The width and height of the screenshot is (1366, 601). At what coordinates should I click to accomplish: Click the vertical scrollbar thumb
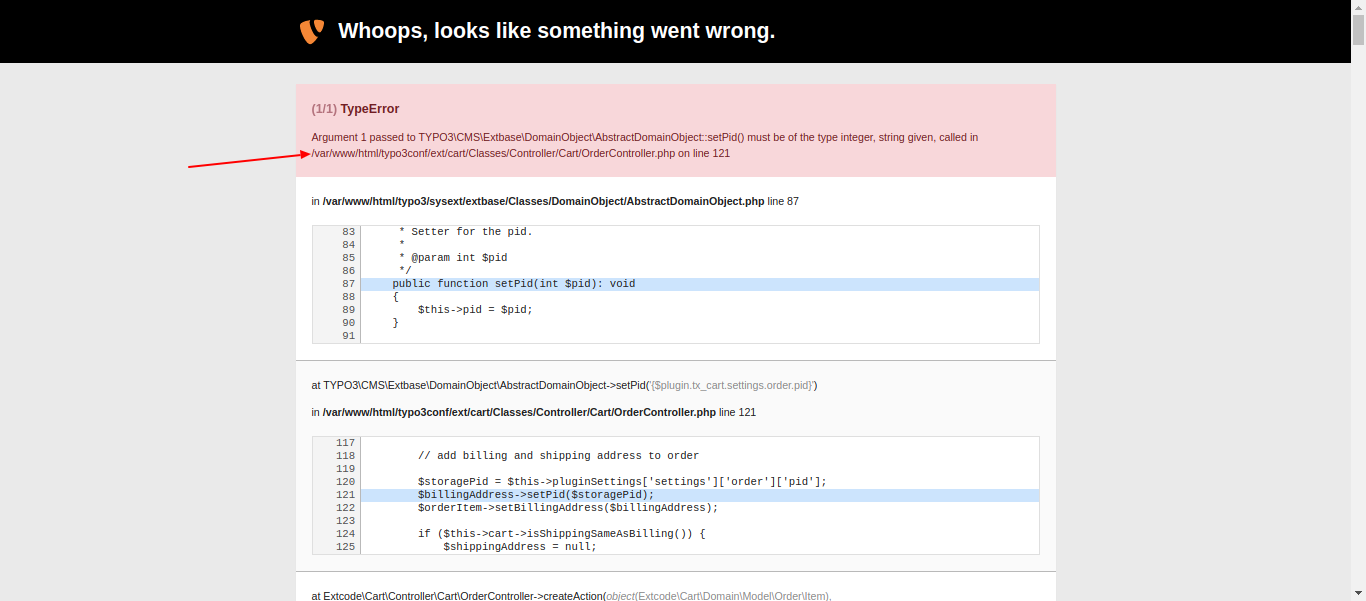(1358, 31)
